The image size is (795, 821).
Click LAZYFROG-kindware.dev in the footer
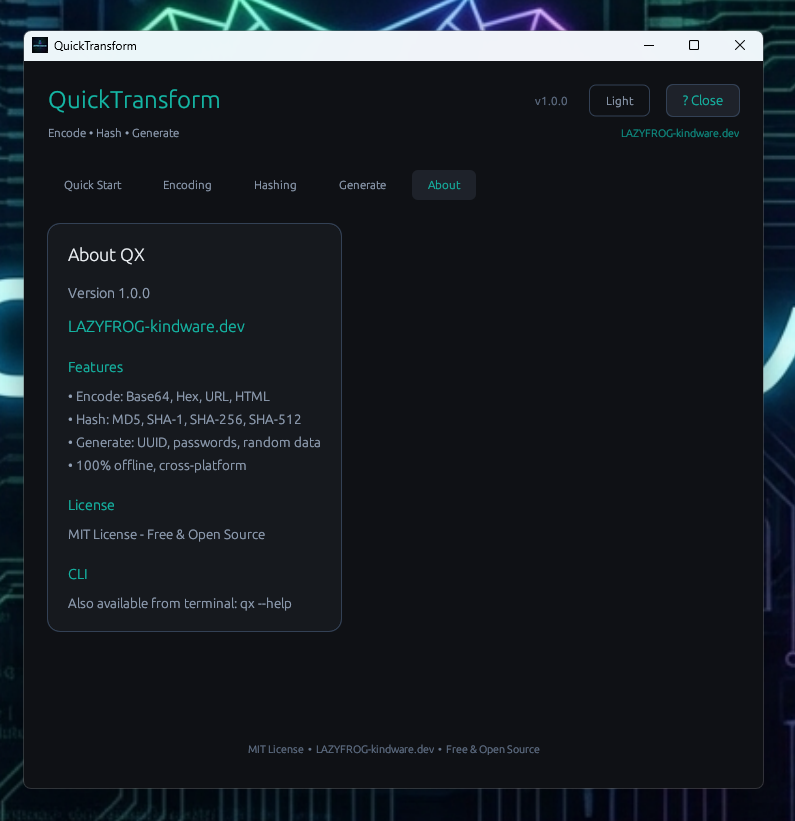pos(375,749)
